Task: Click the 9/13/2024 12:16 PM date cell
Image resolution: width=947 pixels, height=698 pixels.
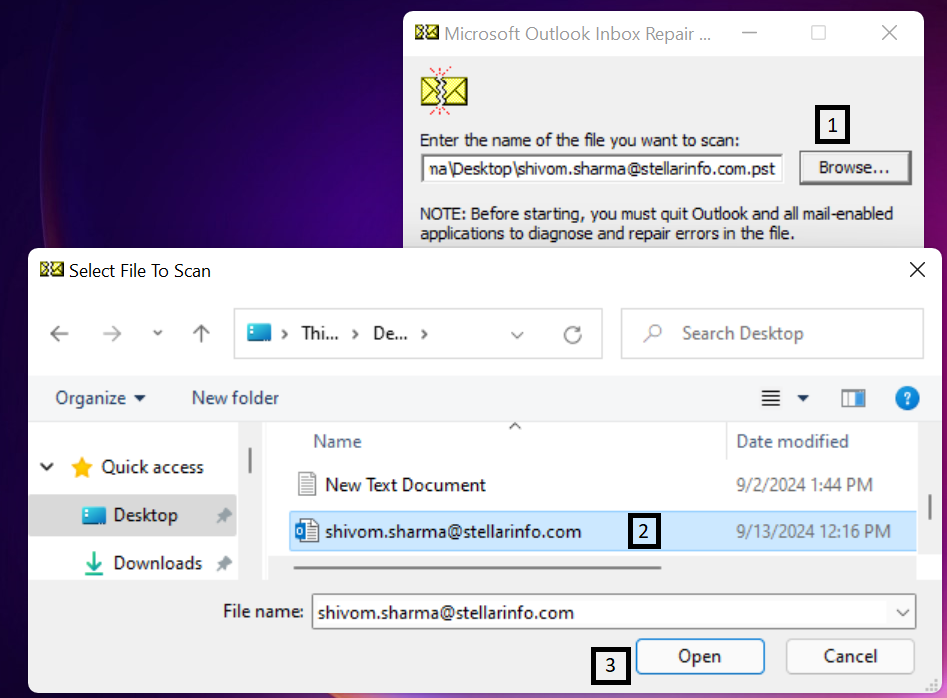Action: click(x=813, y=531)
